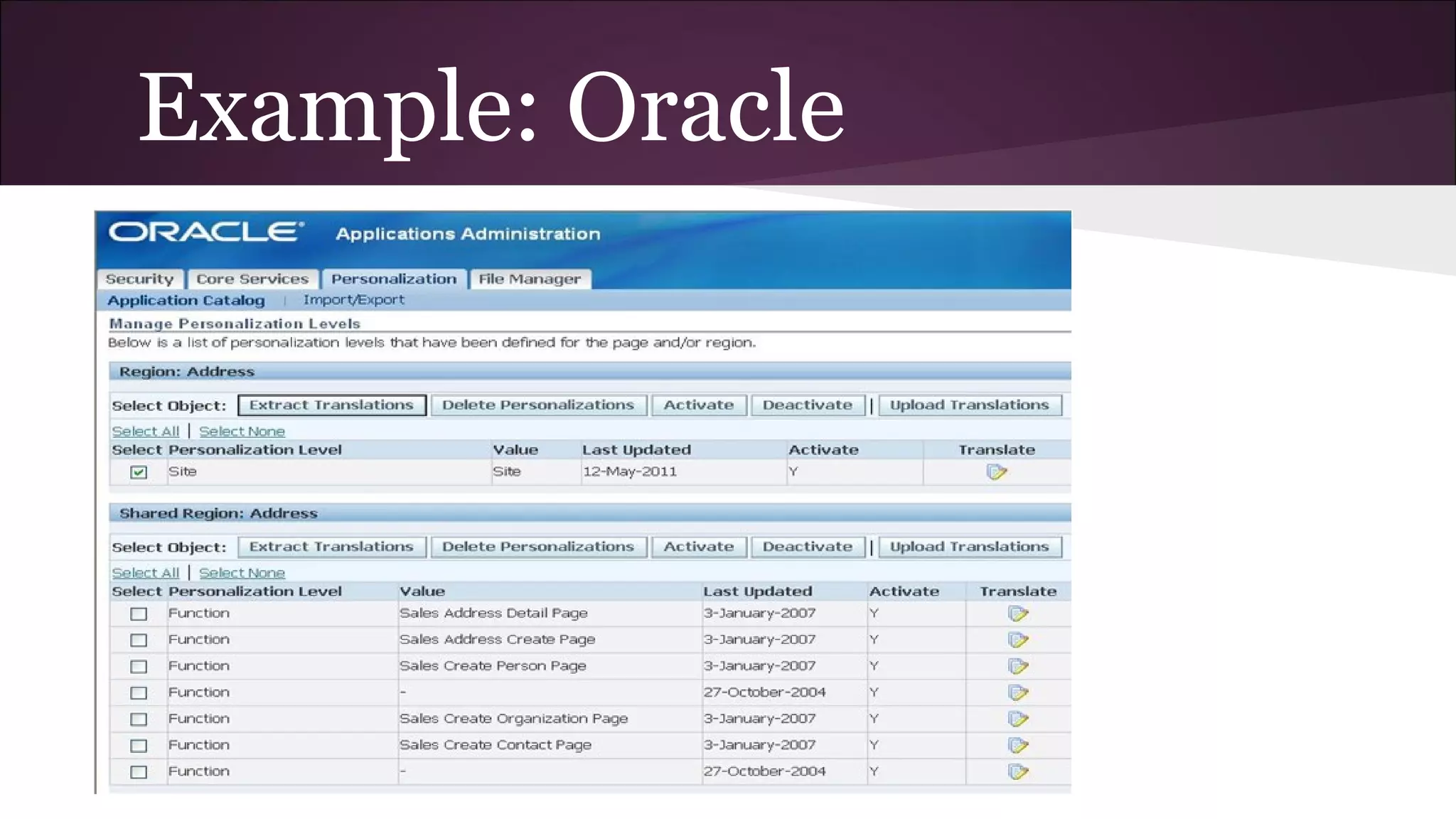The image size is (1456, 819).
Task: Click Upload Translations in Shared Region: Address
Action: tap(970, 547)
